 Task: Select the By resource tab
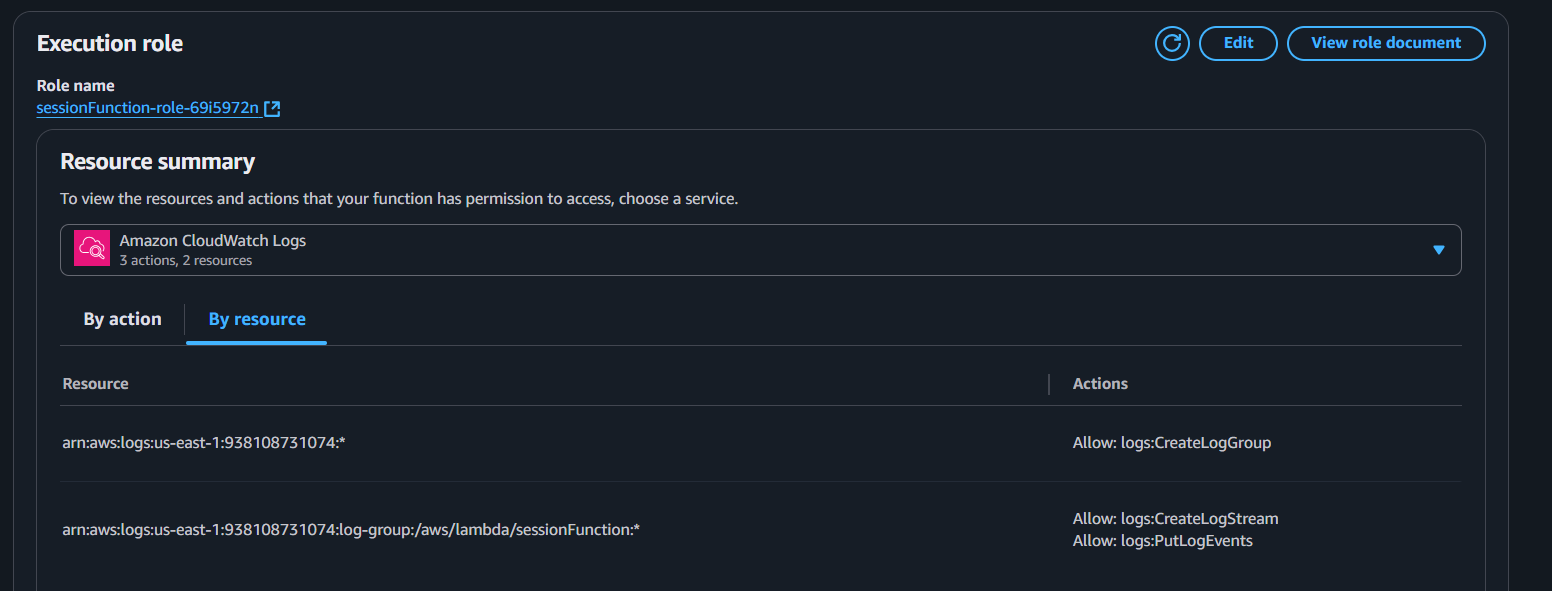point(257,319)
